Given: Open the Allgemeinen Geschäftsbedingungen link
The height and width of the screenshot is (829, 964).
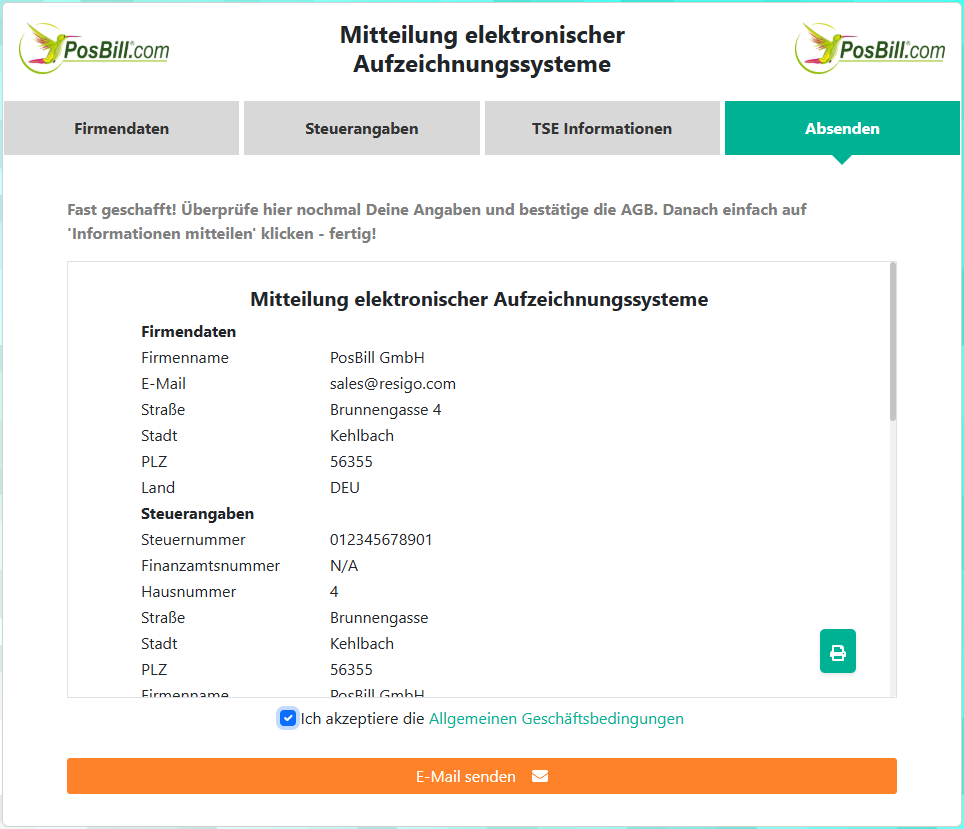Looking at the screenshot, I should (x=556, y=717).
